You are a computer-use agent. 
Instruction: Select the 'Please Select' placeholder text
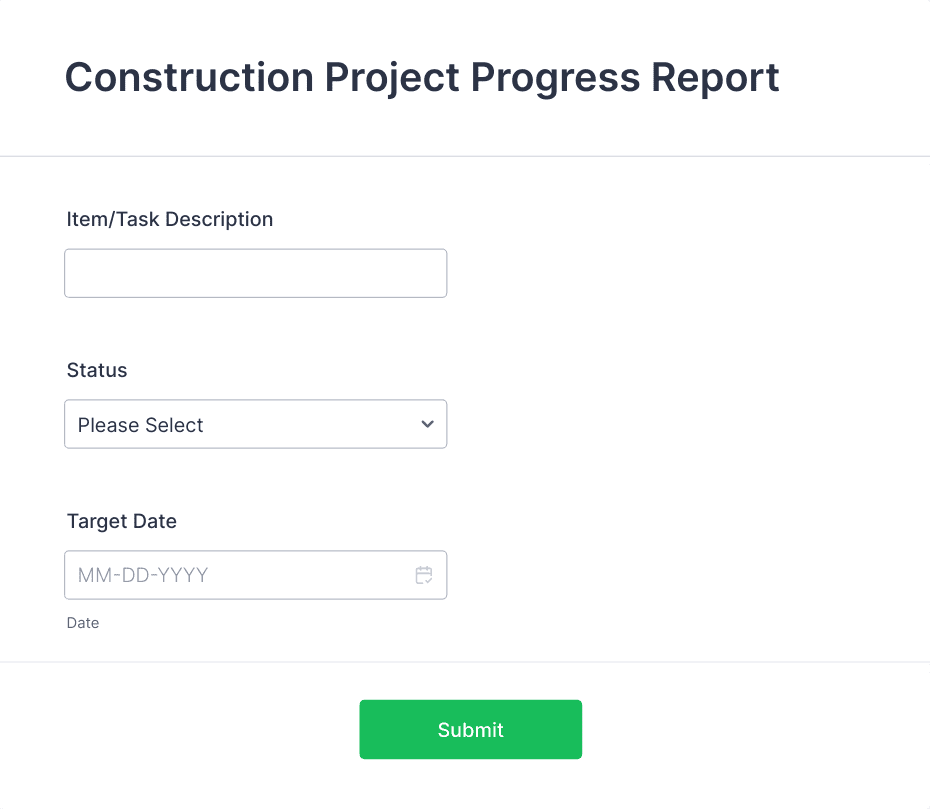click(141, 425)
